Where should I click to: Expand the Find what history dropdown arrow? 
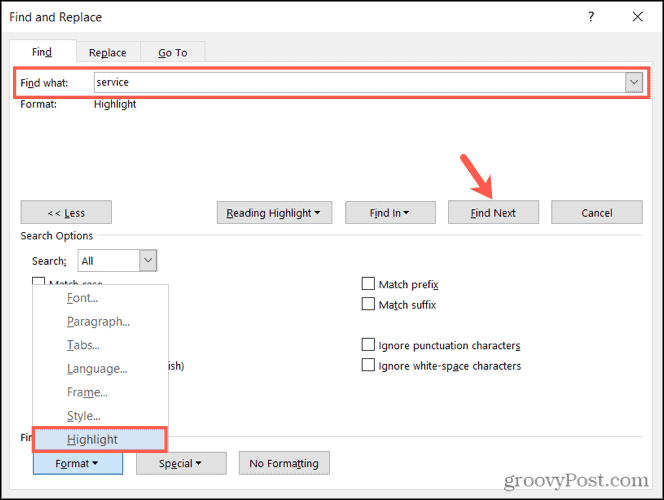coord(634,83)
